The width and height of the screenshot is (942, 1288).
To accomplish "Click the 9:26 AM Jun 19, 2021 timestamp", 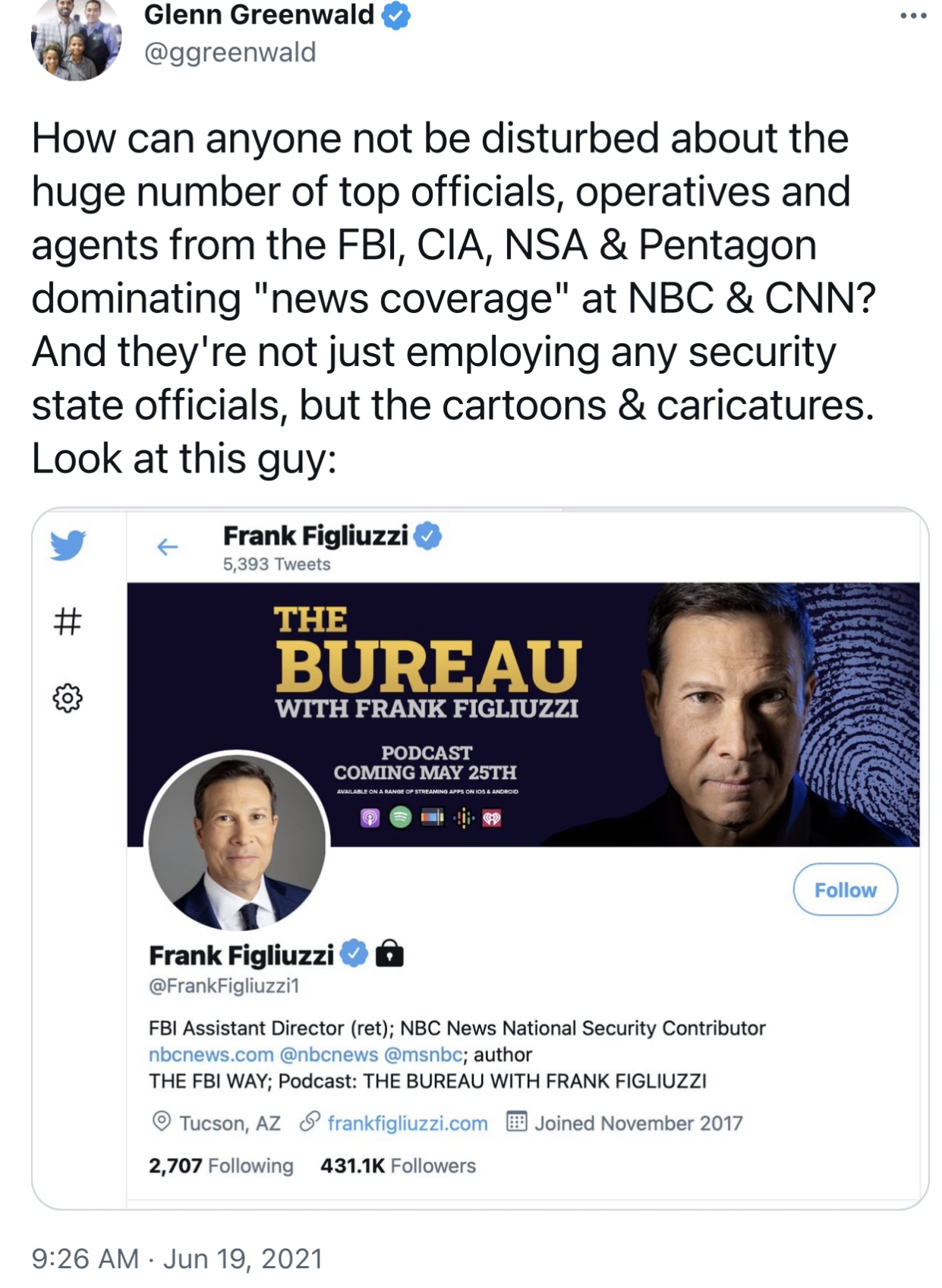I will click(178, 1258).
